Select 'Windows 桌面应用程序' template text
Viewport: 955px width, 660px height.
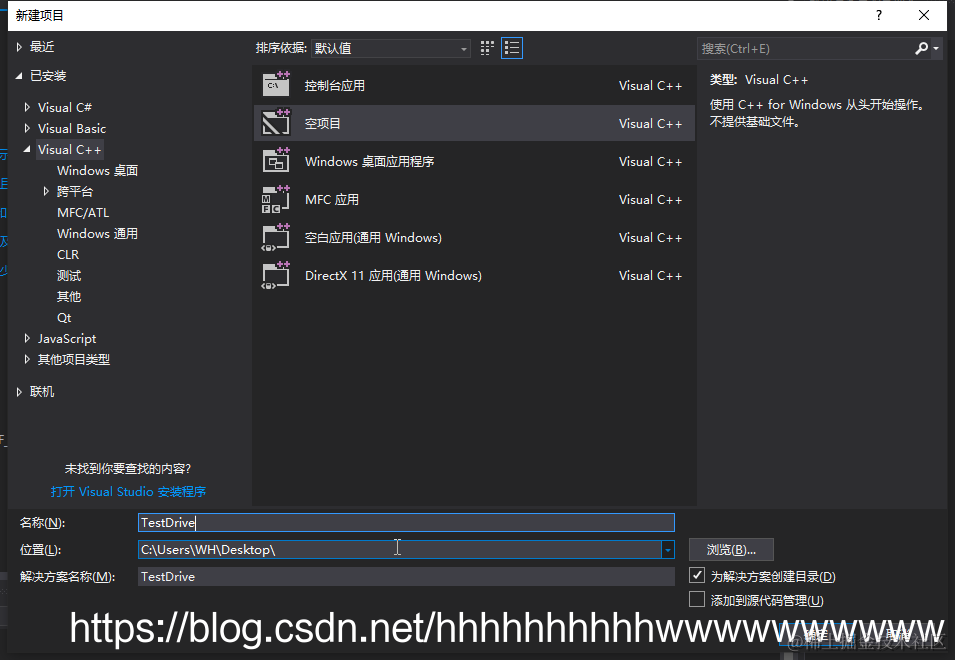point(369,161)
